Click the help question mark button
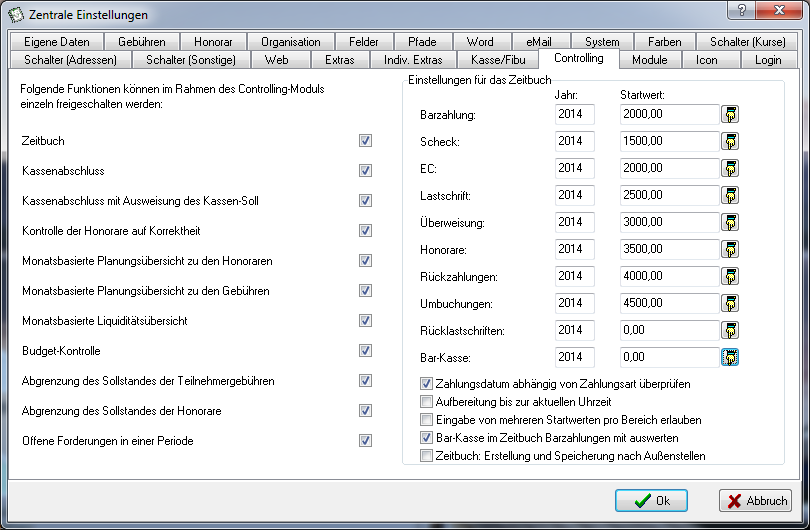 742,10
